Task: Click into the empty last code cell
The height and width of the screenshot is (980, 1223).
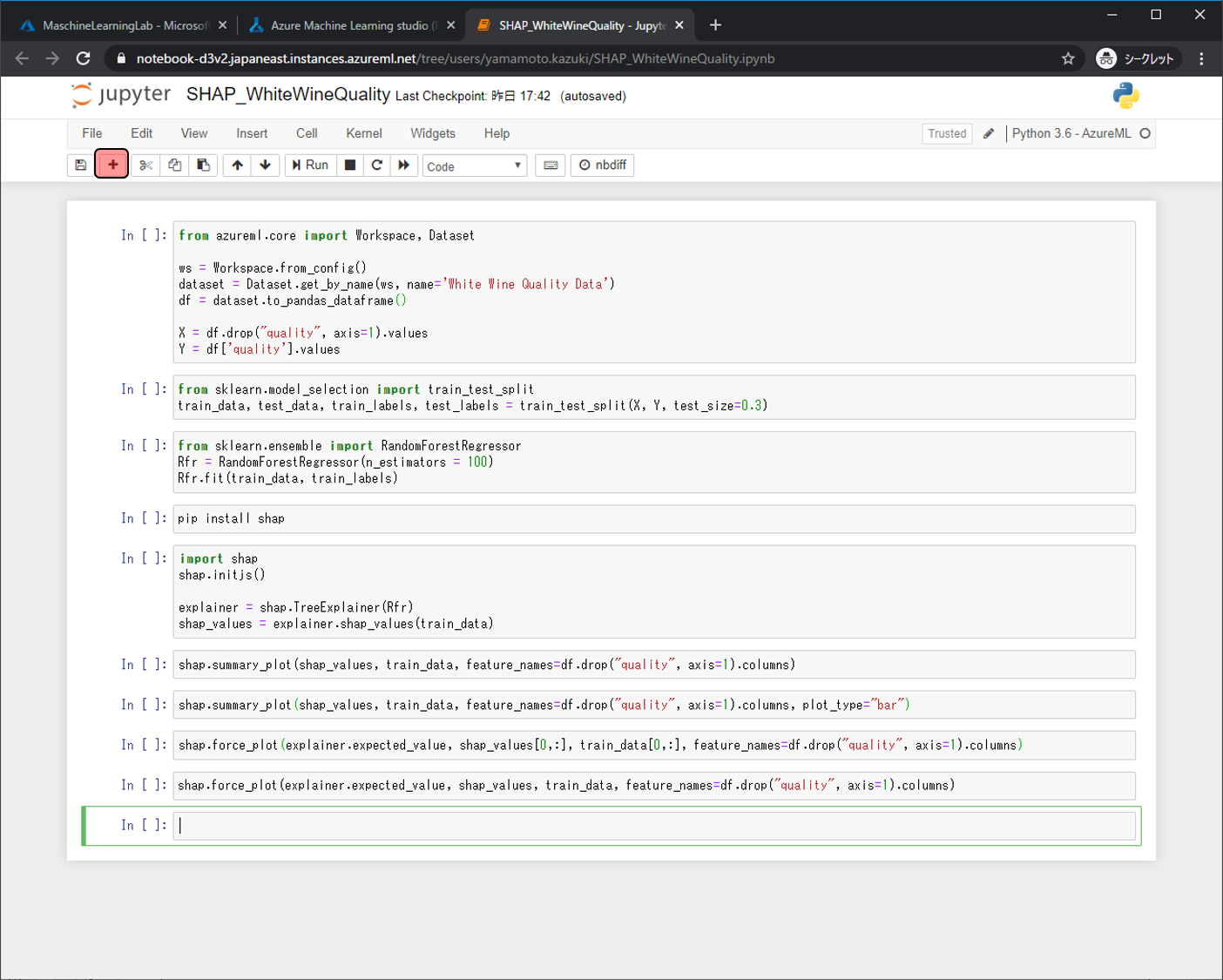Action: [653, 826]
